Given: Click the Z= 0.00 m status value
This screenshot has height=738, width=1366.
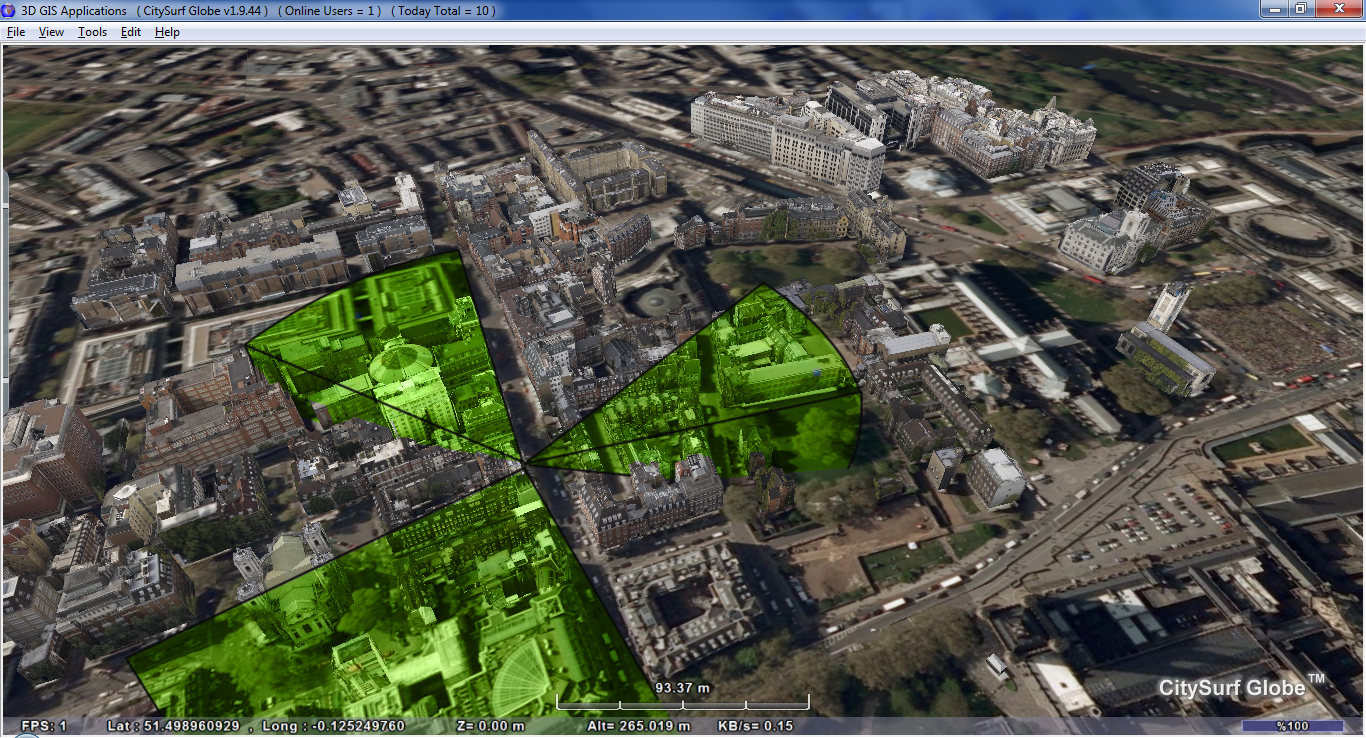Looking at the screenshot, I should (490, 726).
